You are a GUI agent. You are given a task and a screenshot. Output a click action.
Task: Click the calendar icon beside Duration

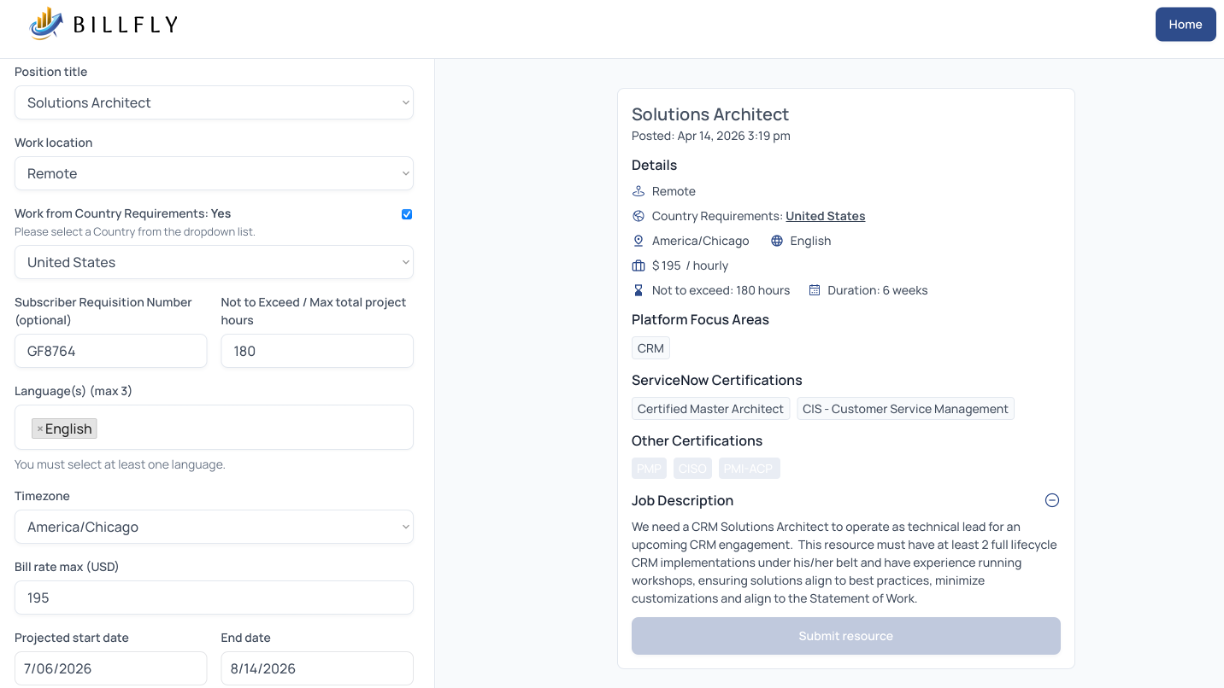click(x=814, y=290)
